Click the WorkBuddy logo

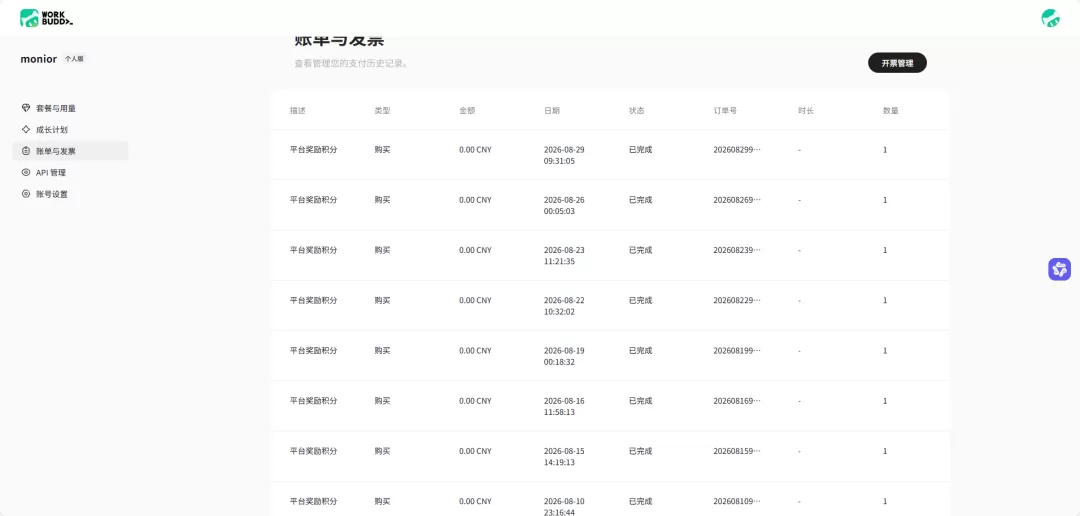[x=46, y=18]
